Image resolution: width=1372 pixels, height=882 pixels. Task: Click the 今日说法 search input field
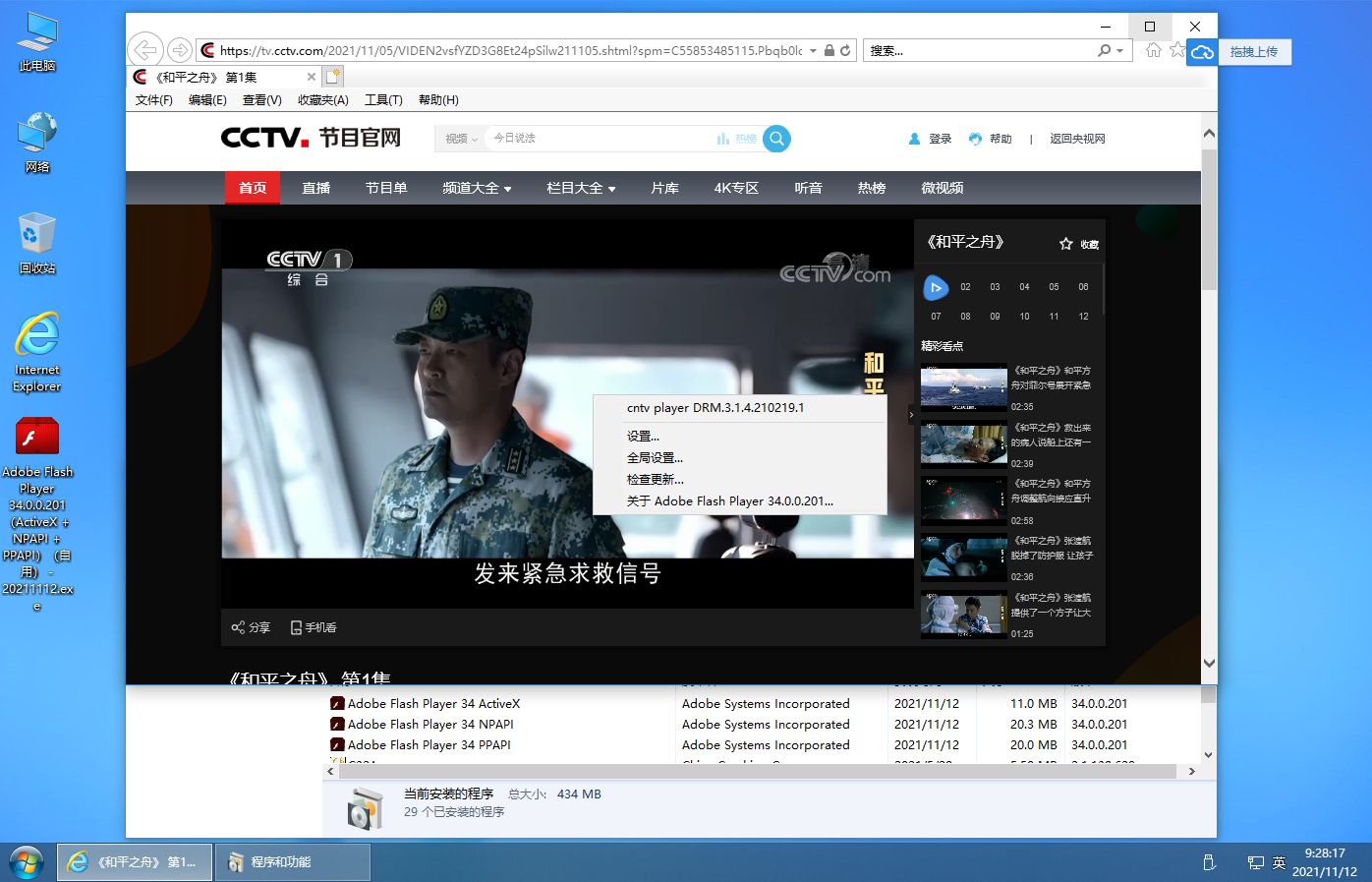[600, 139]
